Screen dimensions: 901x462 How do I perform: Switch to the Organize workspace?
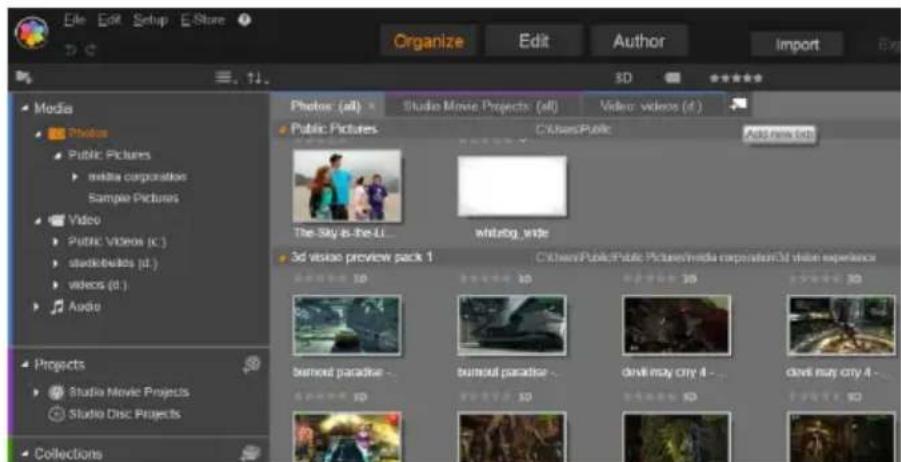[x=429, y=41]
